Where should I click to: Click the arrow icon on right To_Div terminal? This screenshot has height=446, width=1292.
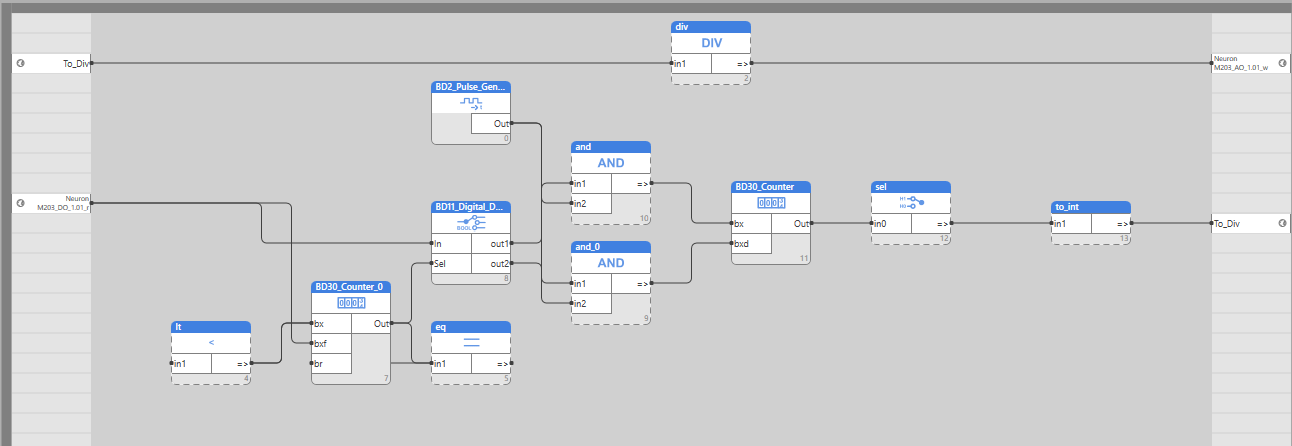1282,223
